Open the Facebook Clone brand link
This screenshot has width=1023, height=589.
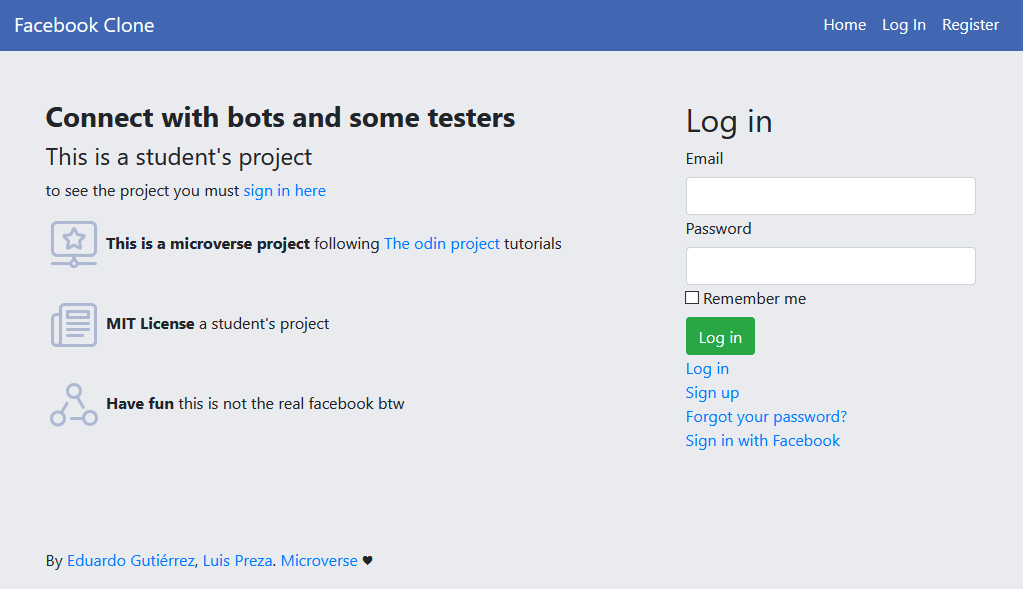pos(84,25)
